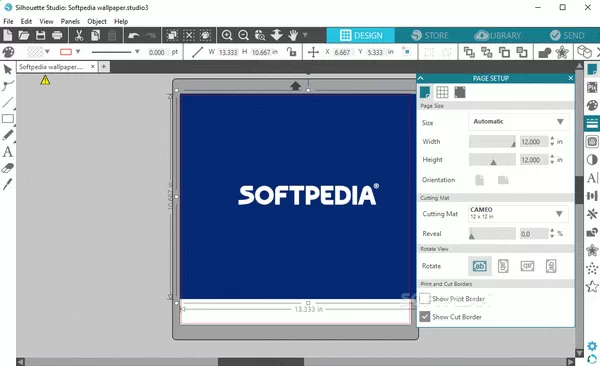The image size is (600, 366).
Task: Expand the pan tool dropdown arrow
Action: click(x=305, y=36)
